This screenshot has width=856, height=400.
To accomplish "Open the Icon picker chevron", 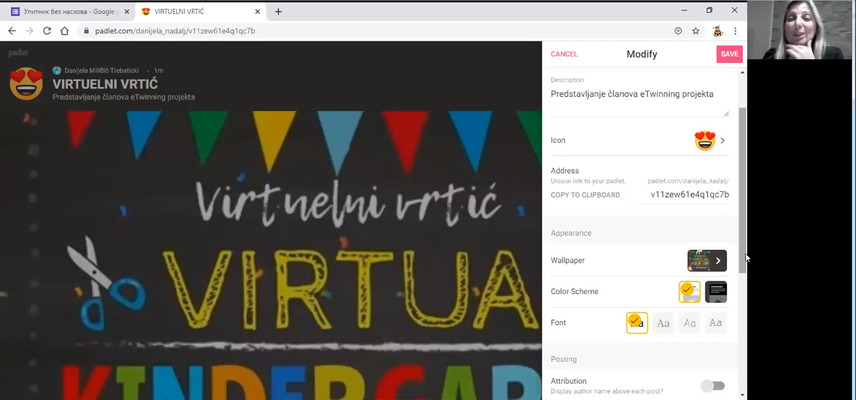I will pyautogui.click(x=722, y=141).
